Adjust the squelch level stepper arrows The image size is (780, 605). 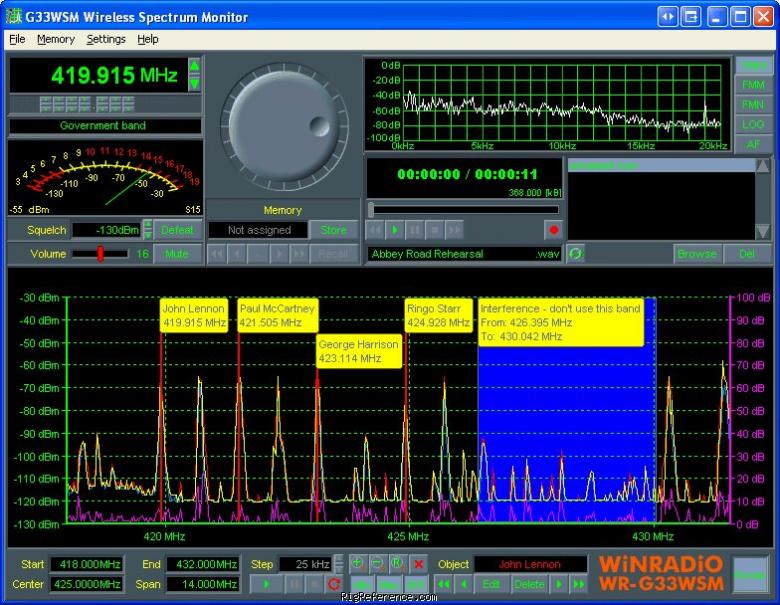148,230
